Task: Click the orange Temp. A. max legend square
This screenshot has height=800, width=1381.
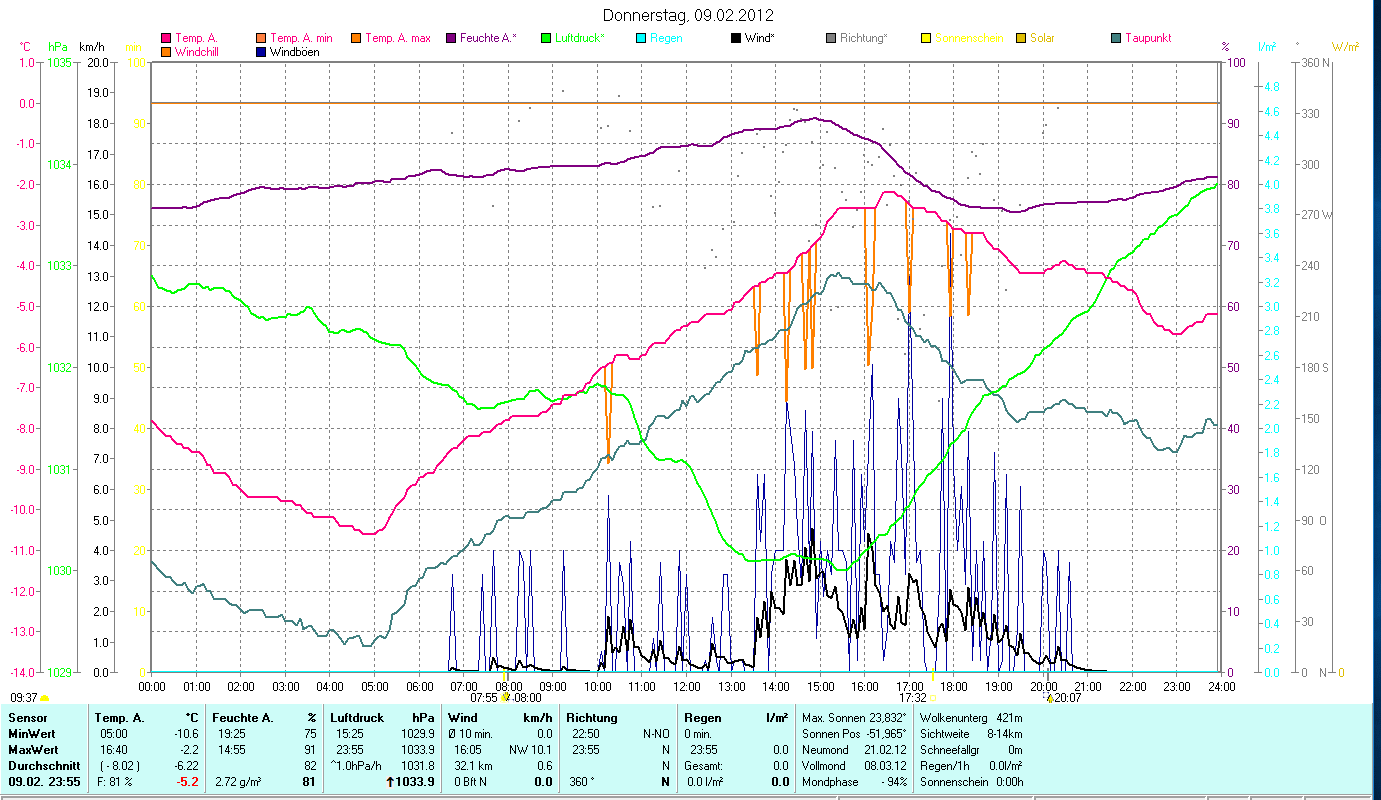Action: tap(355, 39)
